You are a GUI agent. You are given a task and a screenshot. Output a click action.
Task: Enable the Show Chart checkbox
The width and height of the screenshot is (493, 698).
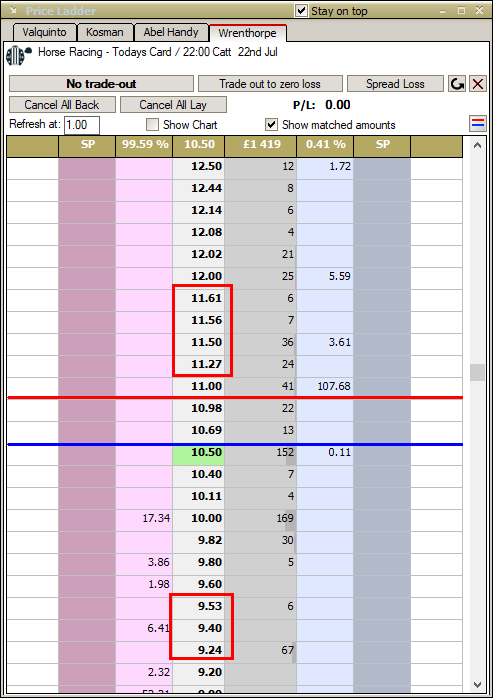[152, 125]
